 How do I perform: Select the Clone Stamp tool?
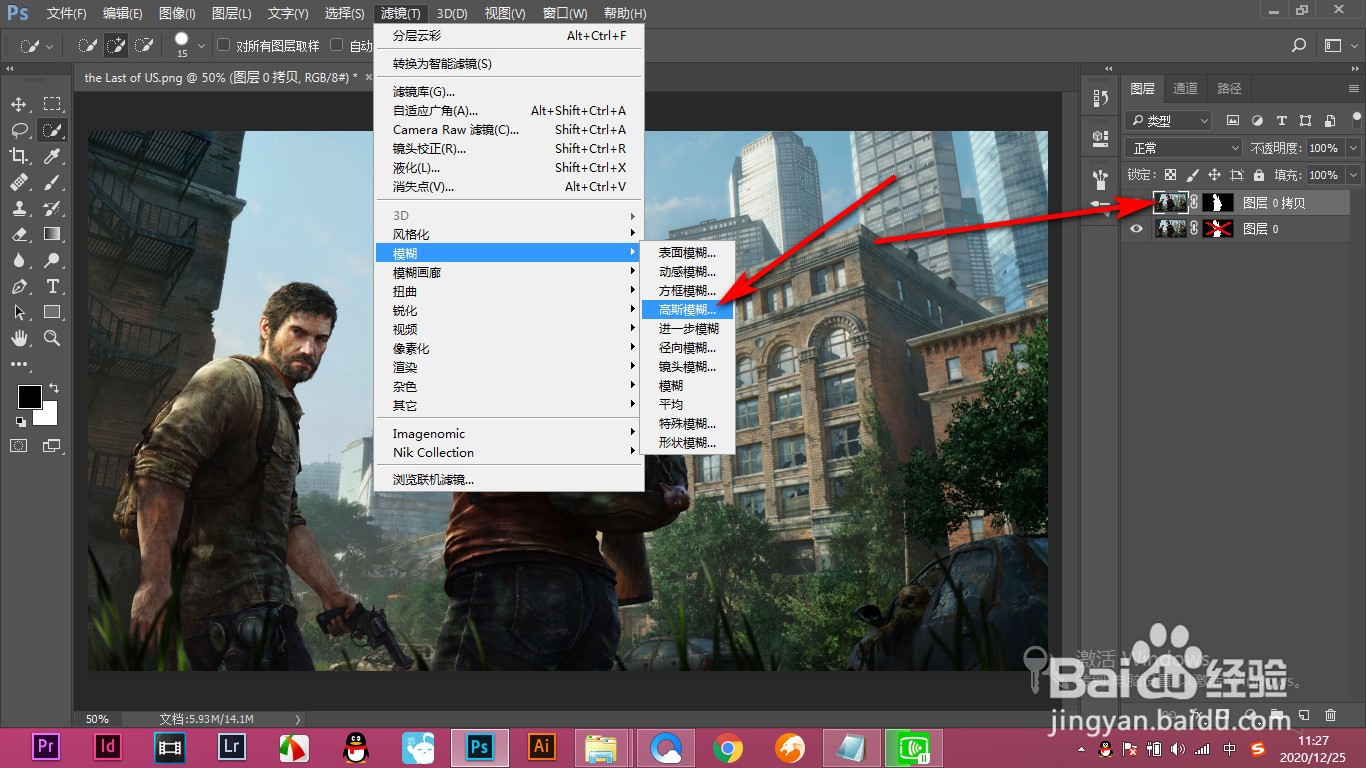[19, 208]
